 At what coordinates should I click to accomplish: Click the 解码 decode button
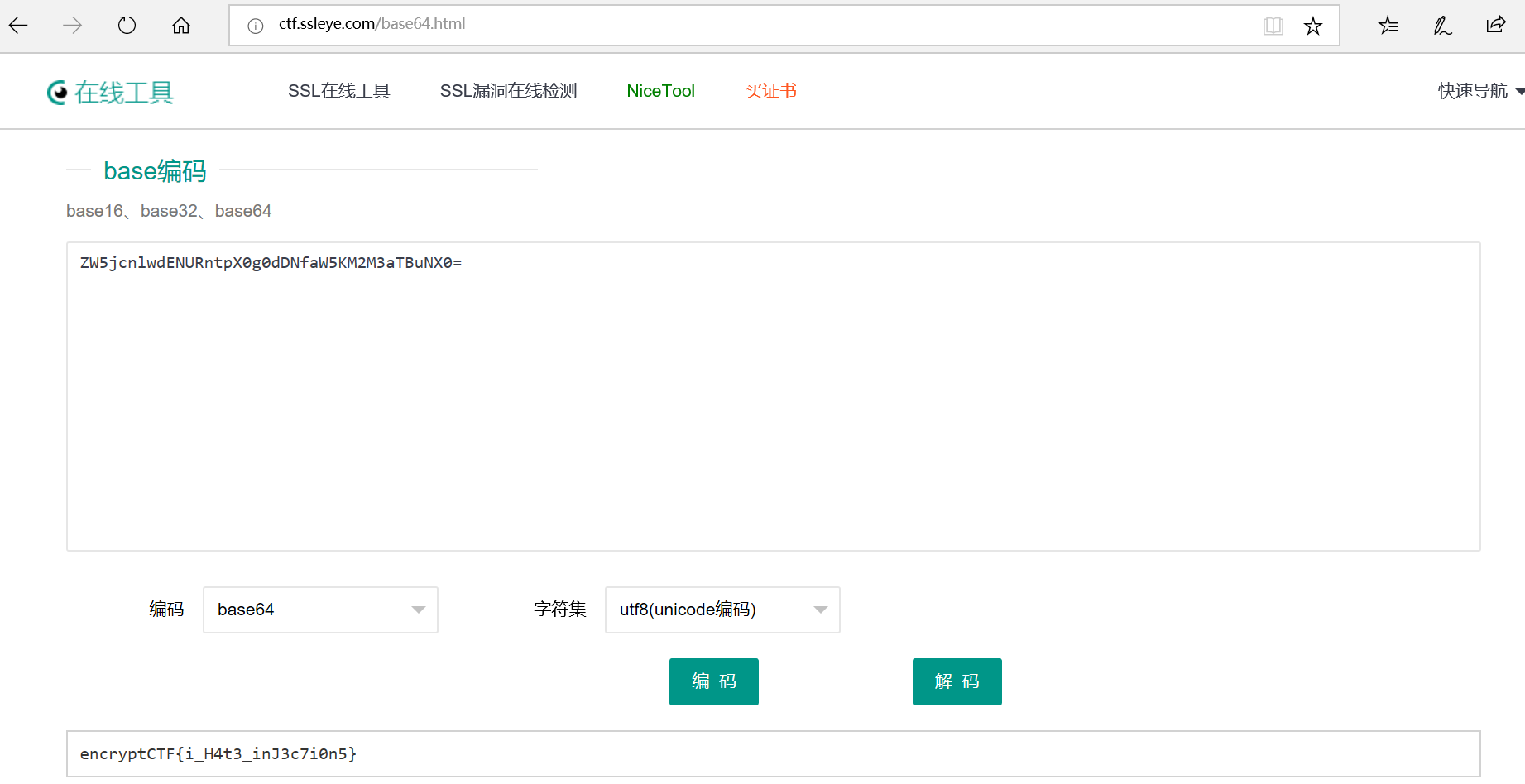click(x=957, y=681)
